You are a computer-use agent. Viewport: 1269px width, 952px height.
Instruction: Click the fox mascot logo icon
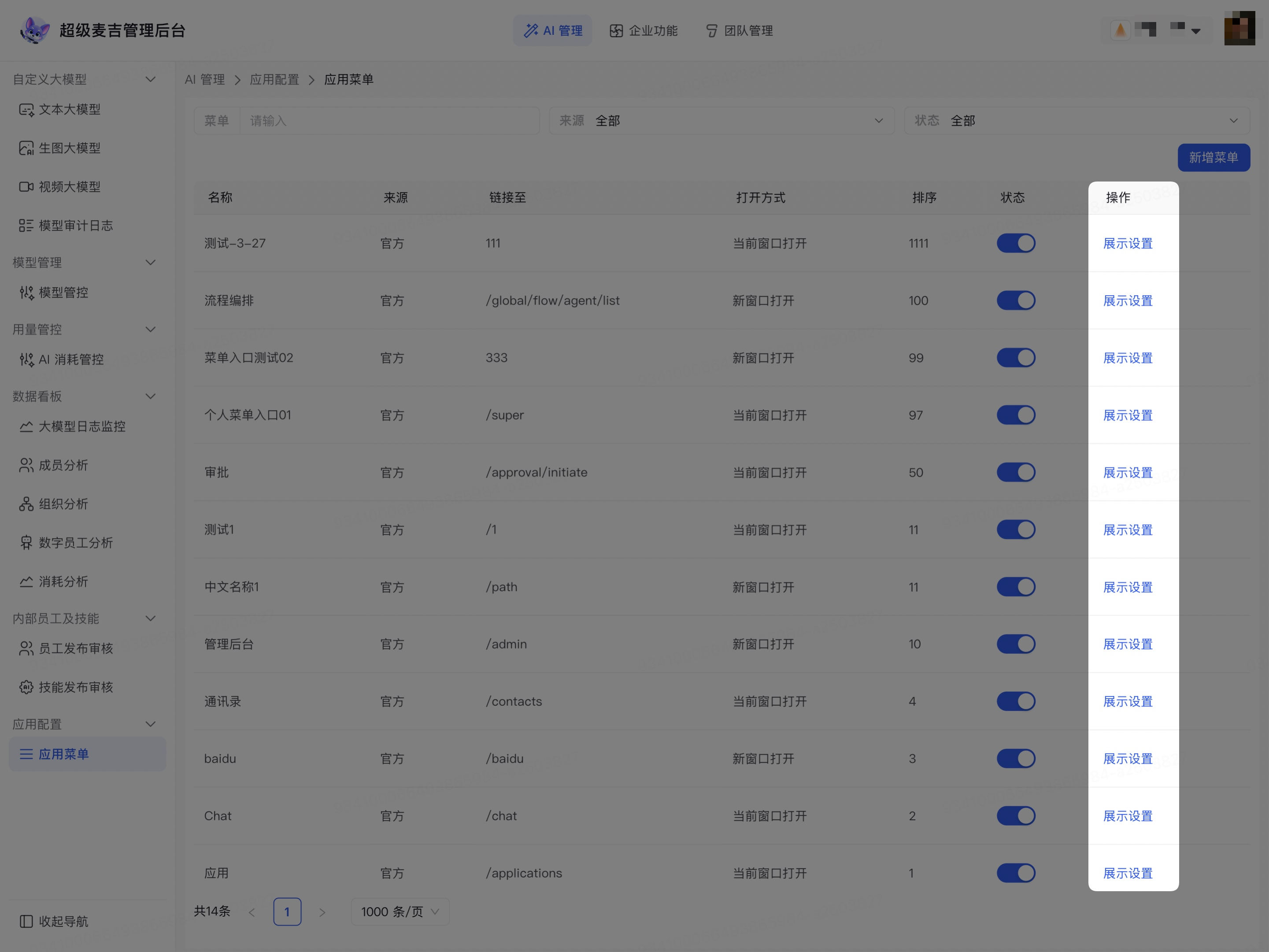coord(34,30)
